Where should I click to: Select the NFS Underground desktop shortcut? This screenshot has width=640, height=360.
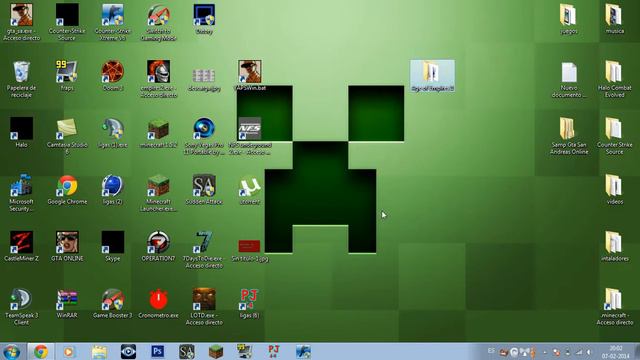[250, 136]
